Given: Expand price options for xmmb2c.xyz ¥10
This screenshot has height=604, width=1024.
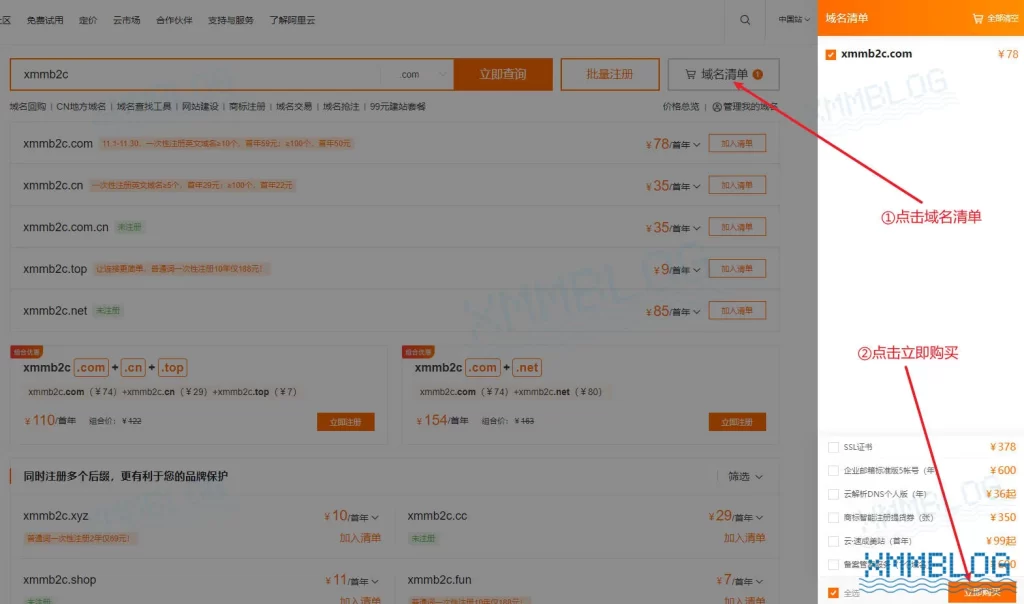Looking at the screenshot, I should (375, 518).
